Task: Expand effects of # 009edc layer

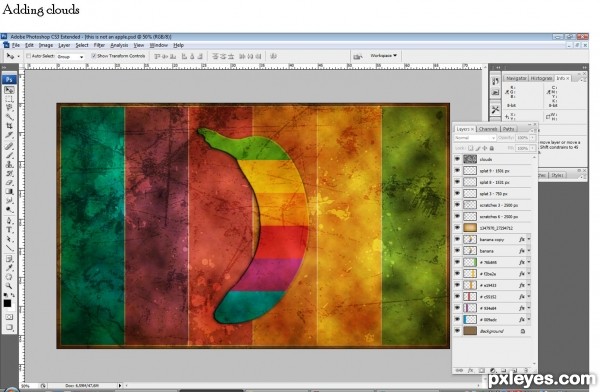Action: click(529, 319)
